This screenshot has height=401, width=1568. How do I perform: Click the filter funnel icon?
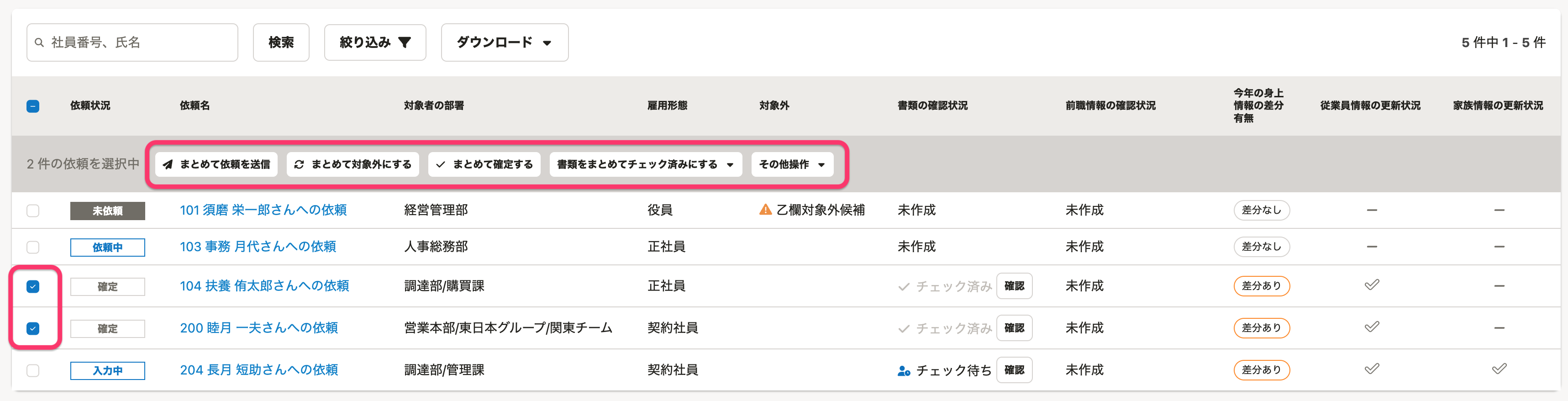pos(405,42)
